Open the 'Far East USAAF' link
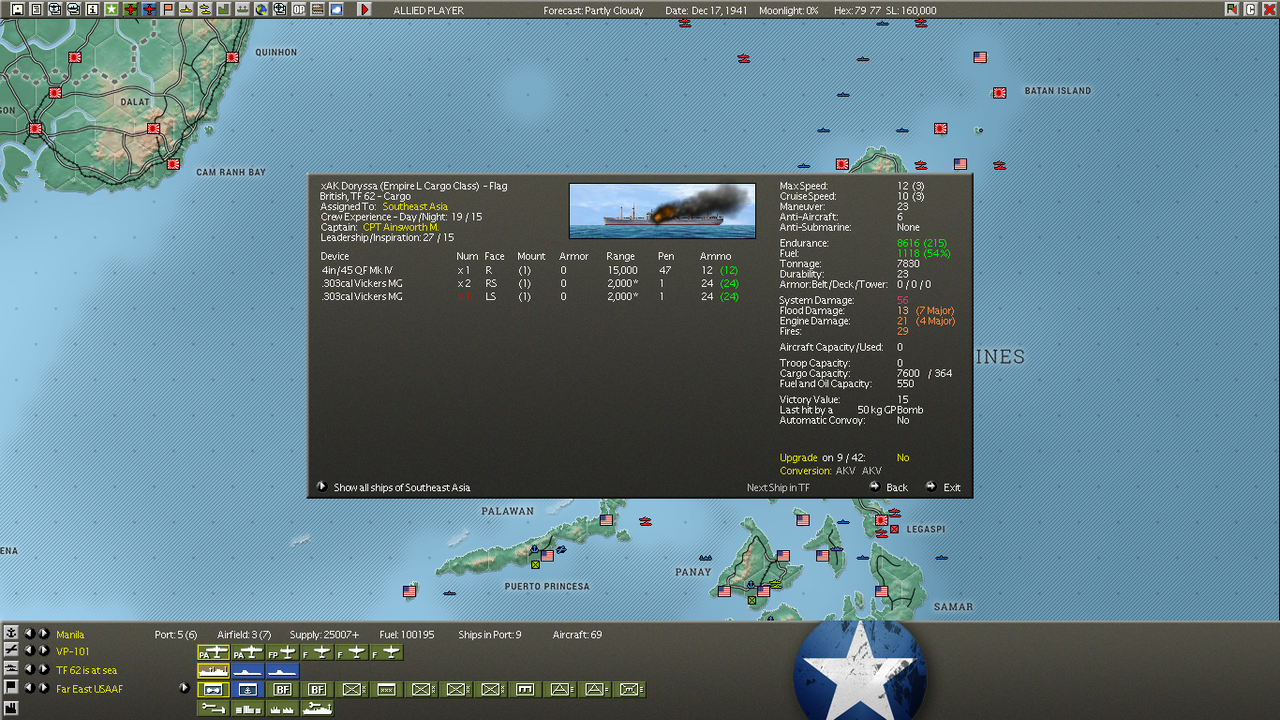 pyautogui.click(x=89, y=688)
